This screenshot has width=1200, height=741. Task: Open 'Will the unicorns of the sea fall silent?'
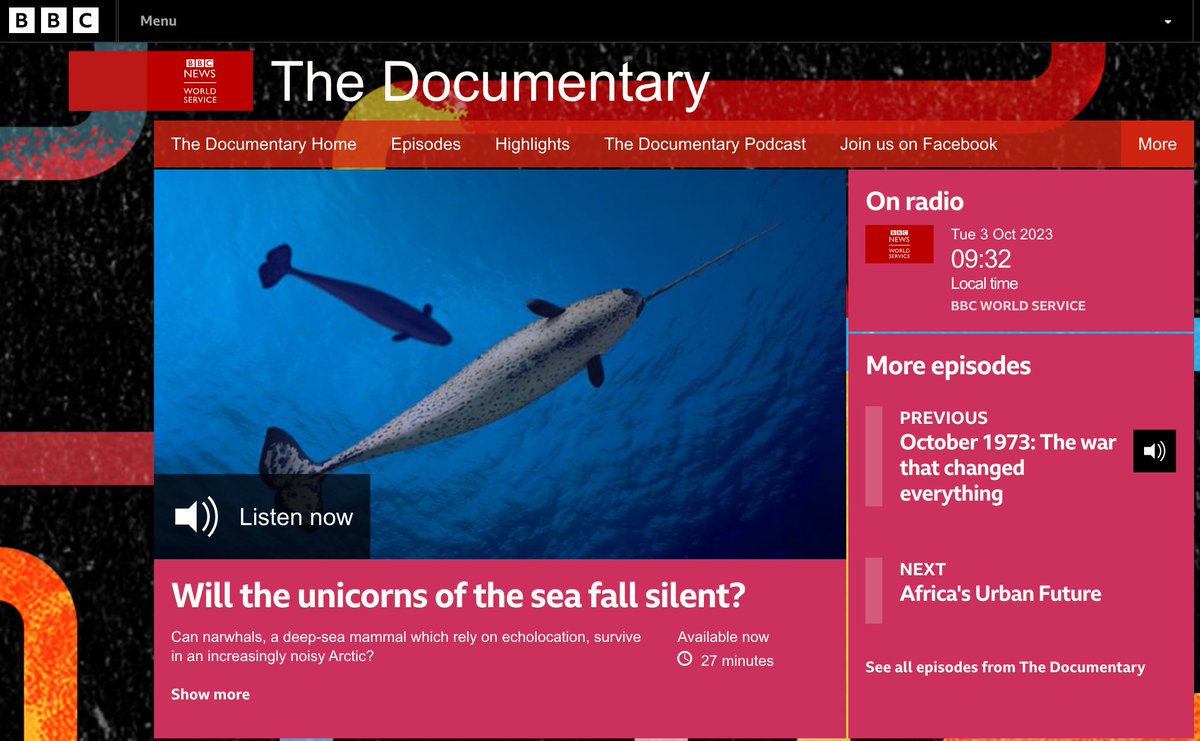click(x=459, y=595)
